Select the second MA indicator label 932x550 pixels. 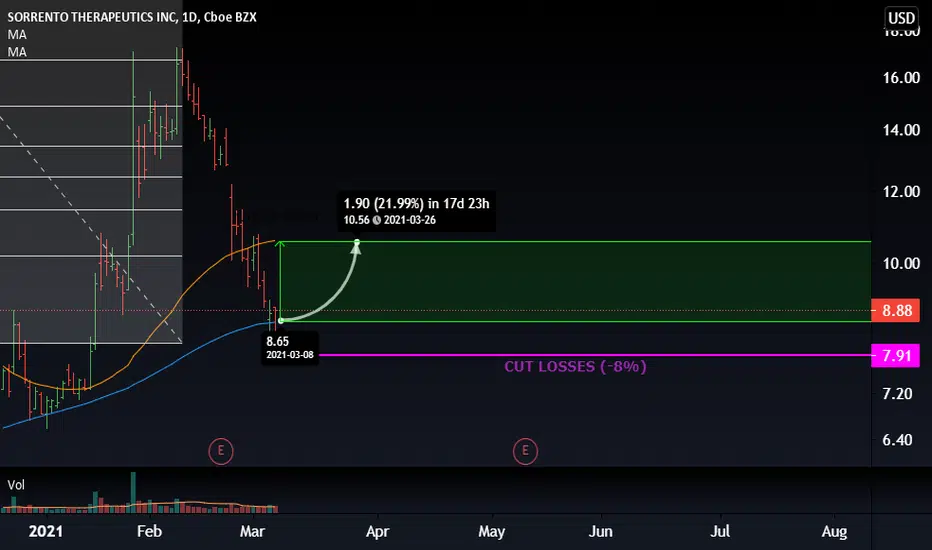[17, 52]
